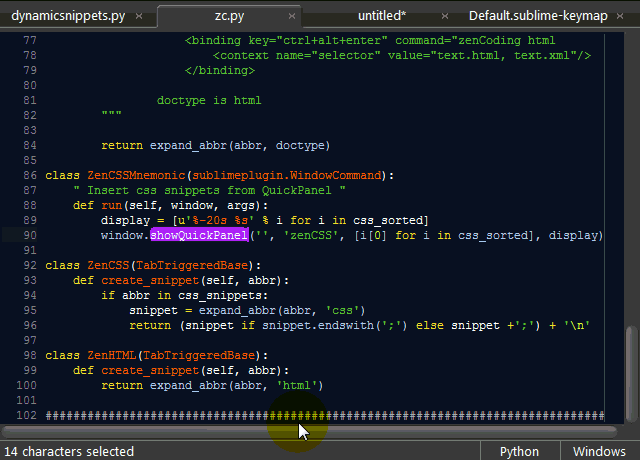Click the highlighted showQuickPanel text

tap(199, 235)
